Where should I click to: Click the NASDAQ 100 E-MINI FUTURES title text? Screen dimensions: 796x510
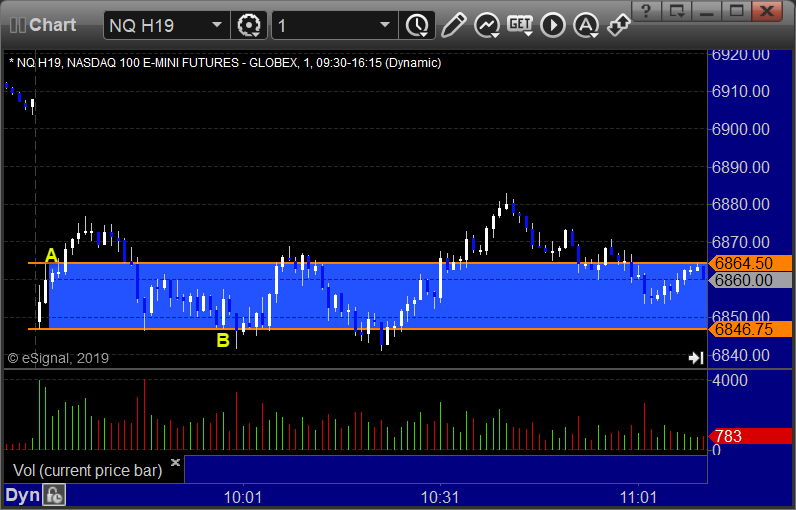coord(154,63)
